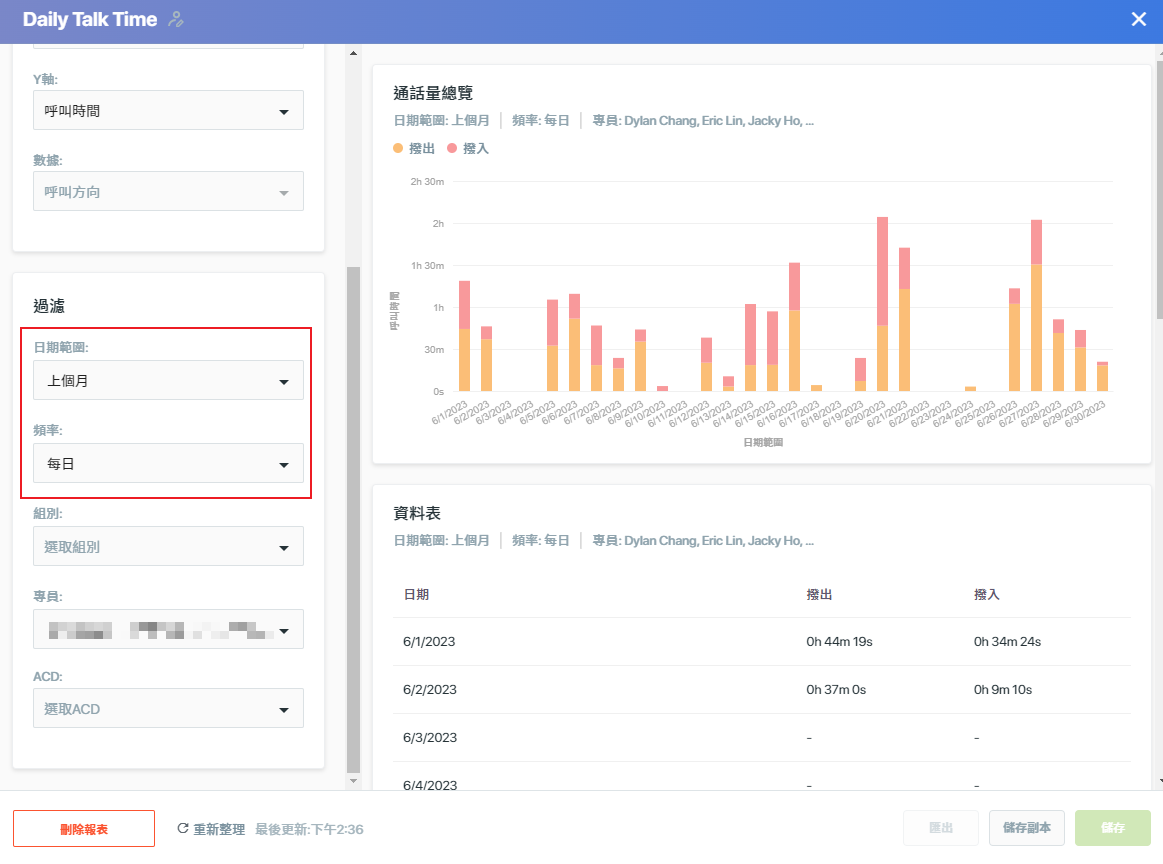Click the 刪除報表 button
Image resolution: width=1163 pixels, height=864 pixels.
pos(84,828)
